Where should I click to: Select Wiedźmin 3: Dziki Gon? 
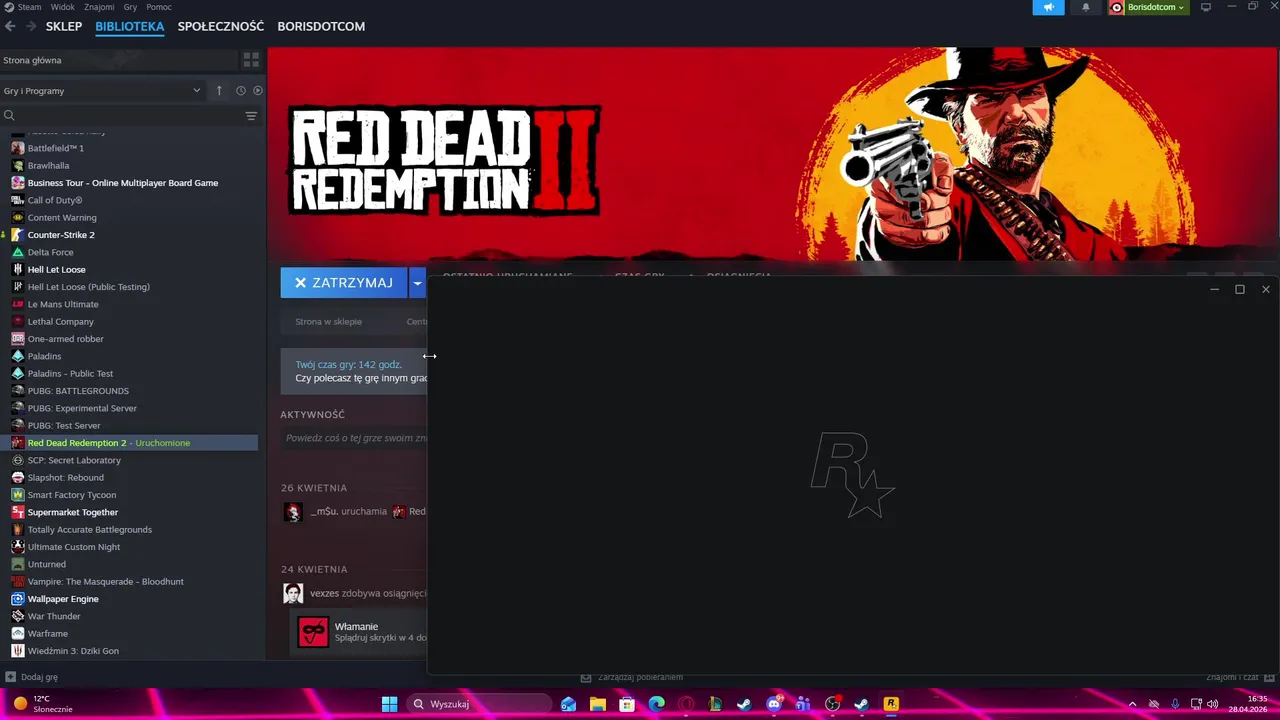tap(73, 651)
